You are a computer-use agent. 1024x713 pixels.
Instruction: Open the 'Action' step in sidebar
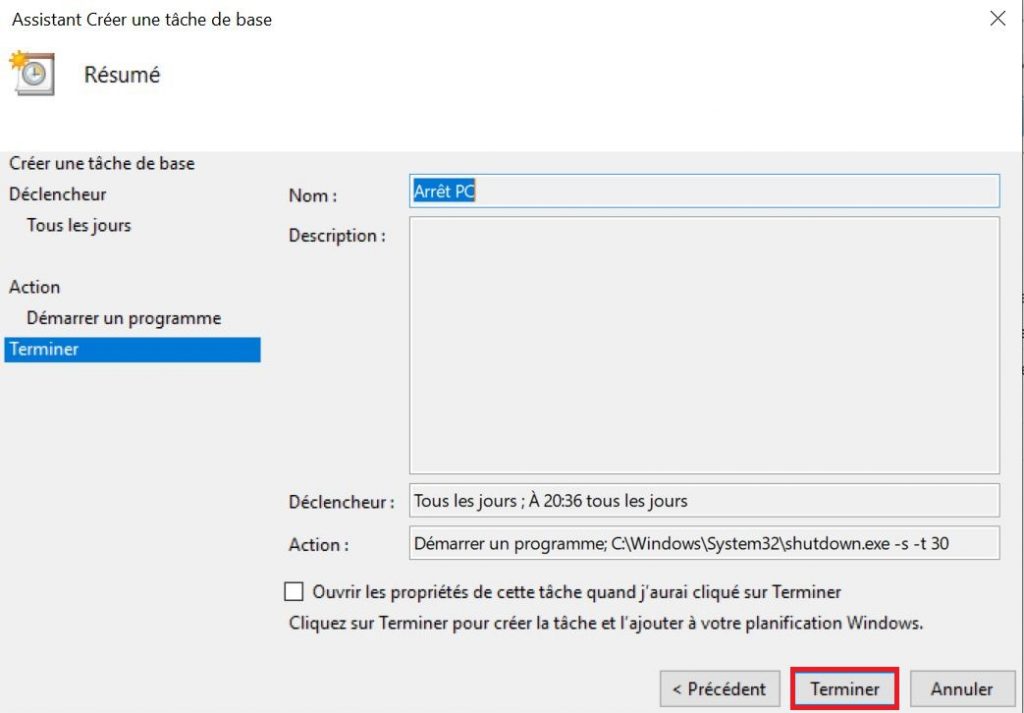(35, 287)
